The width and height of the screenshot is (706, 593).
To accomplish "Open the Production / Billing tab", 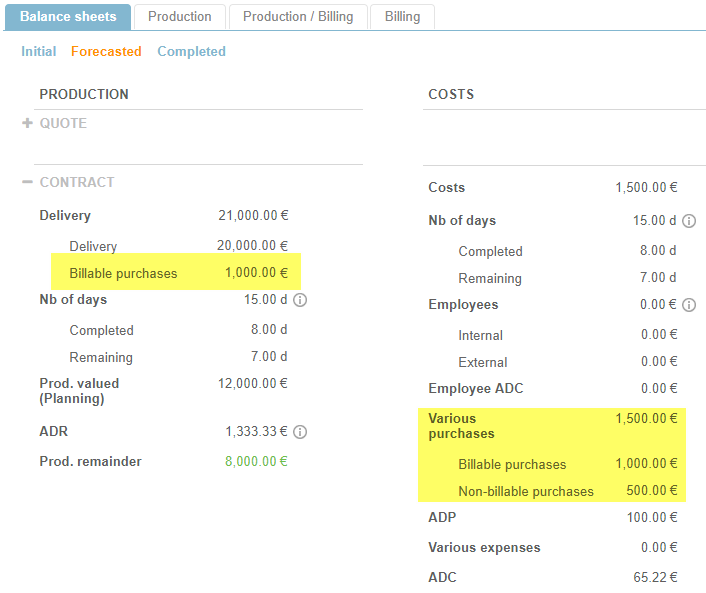I will [x=298, y=16].
